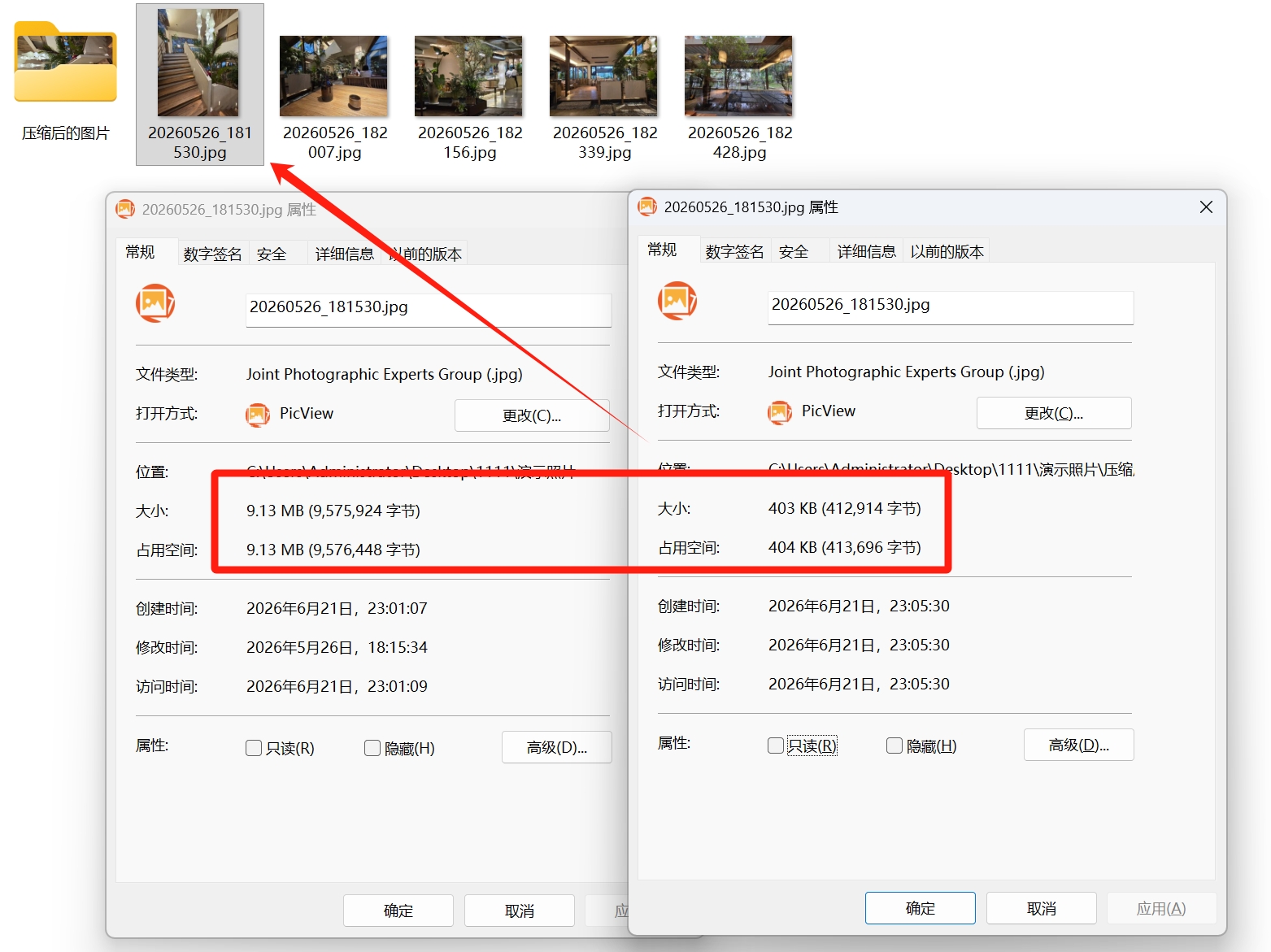Click title bar image icon in right properties window
1271x952 pixels.
click(647, 206)
